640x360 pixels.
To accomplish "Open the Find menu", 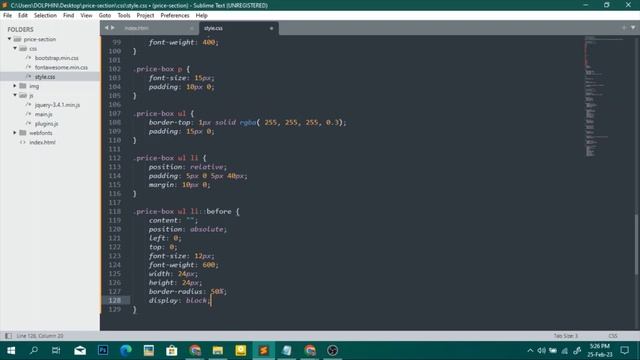I will pos(68,16).
